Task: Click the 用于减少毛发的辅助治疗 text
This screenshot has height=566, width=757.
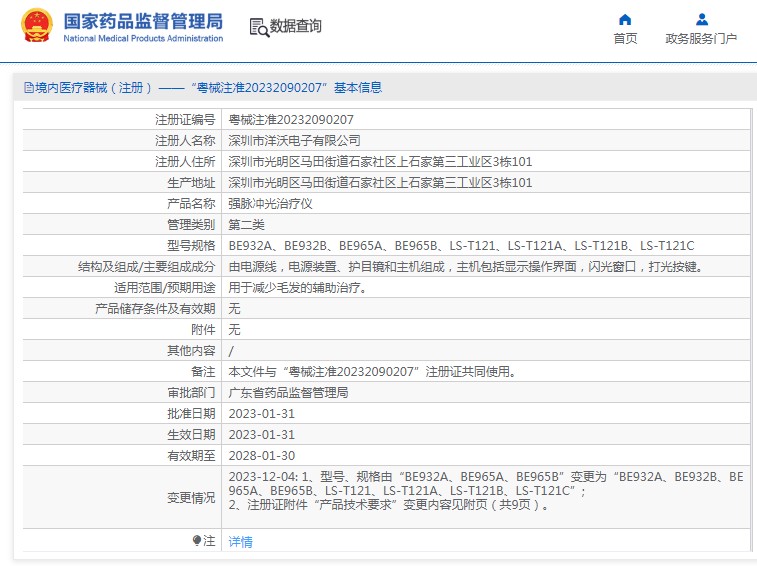Action: pyautogui.click(x=297, y=288)
